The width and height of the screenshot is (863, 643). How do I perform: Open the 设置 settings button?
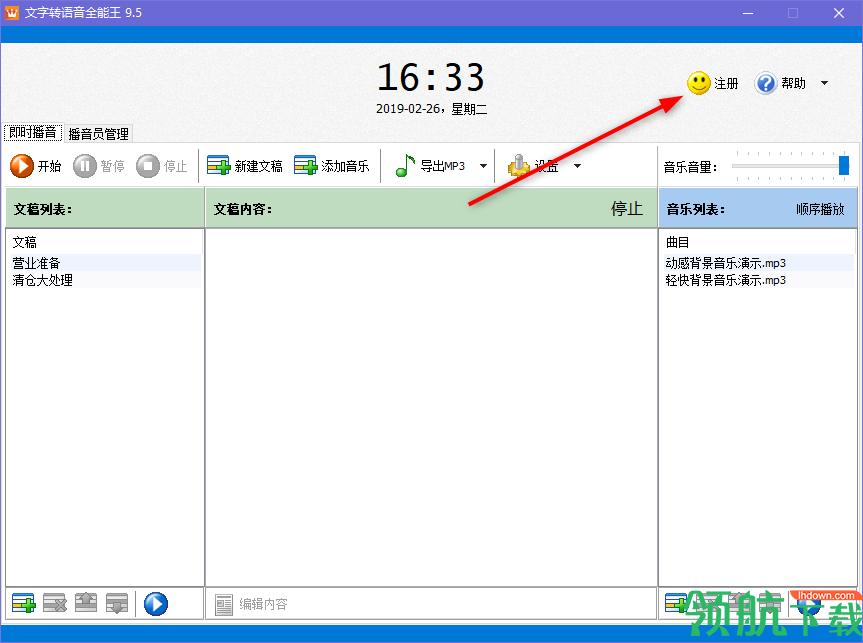(x=533, y=166)
